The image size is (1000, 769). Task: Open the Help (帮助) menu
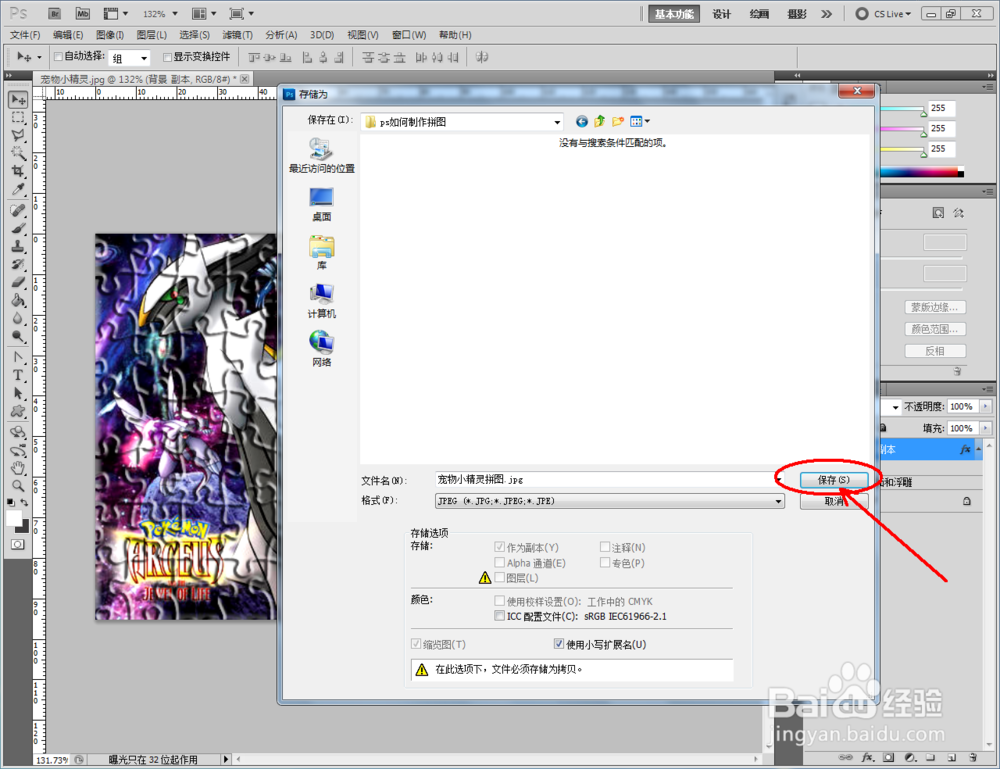coord(455,35)
